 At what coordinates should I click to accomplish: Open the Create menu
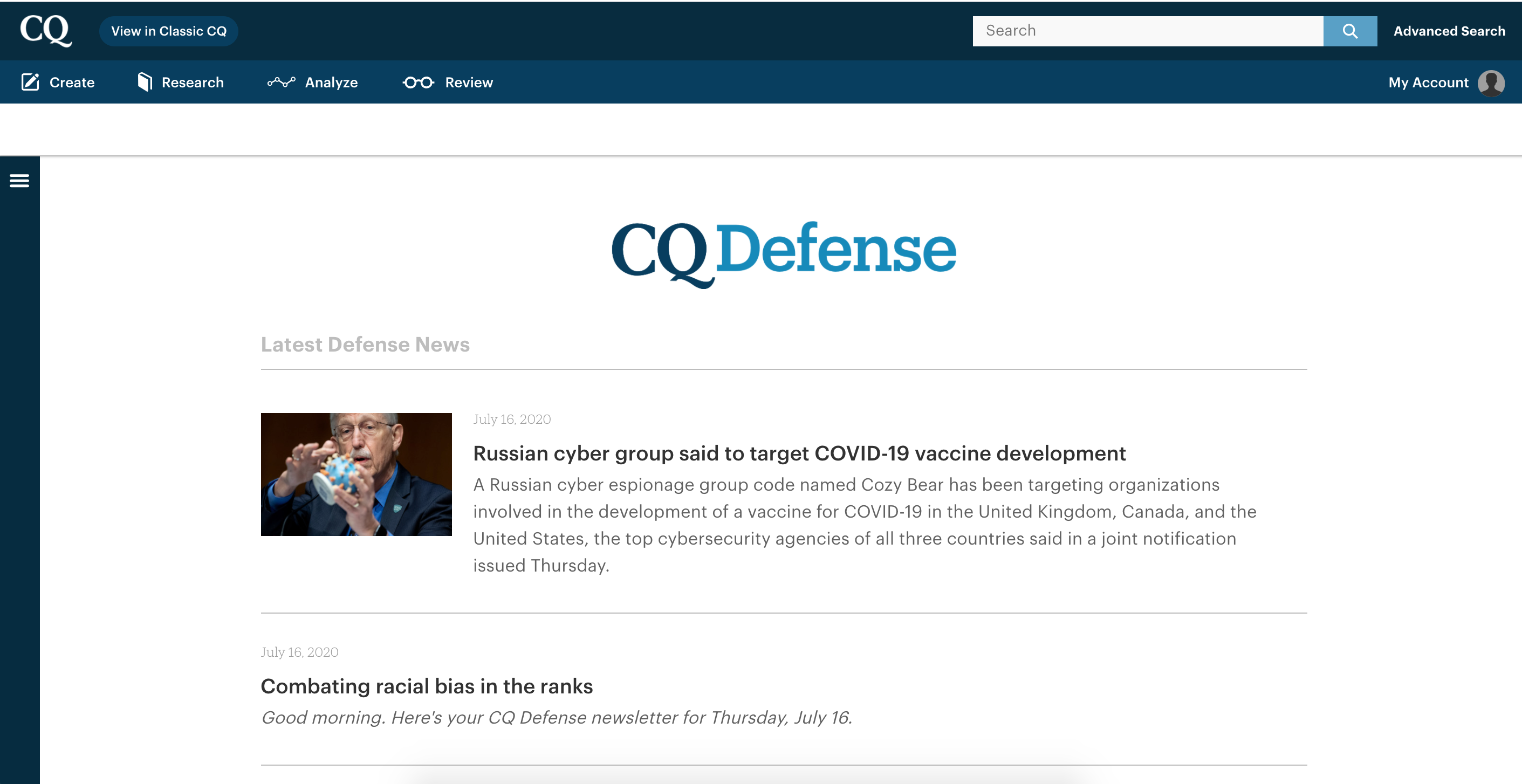tap(72, 82)
